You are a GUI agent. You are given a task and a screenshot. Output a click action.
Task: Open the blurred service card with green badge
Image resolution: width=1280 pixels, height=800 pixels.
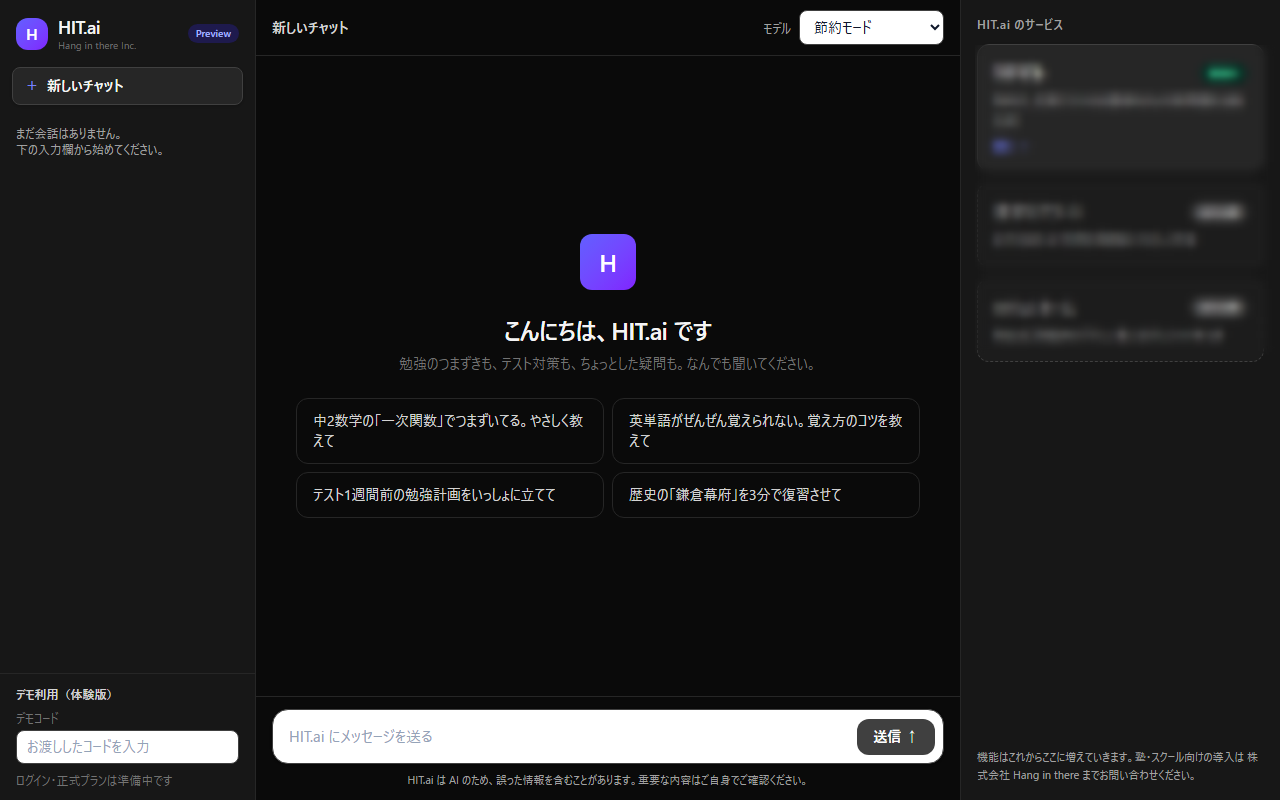coord(1120,107)
